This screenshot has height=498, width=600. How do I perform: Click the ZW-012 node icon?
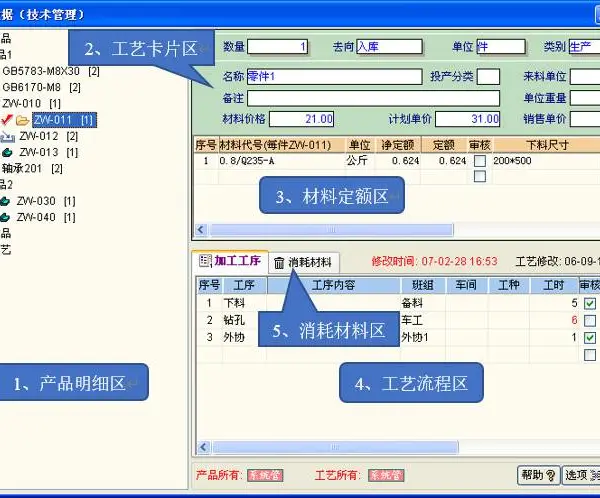tap(8, 137)
